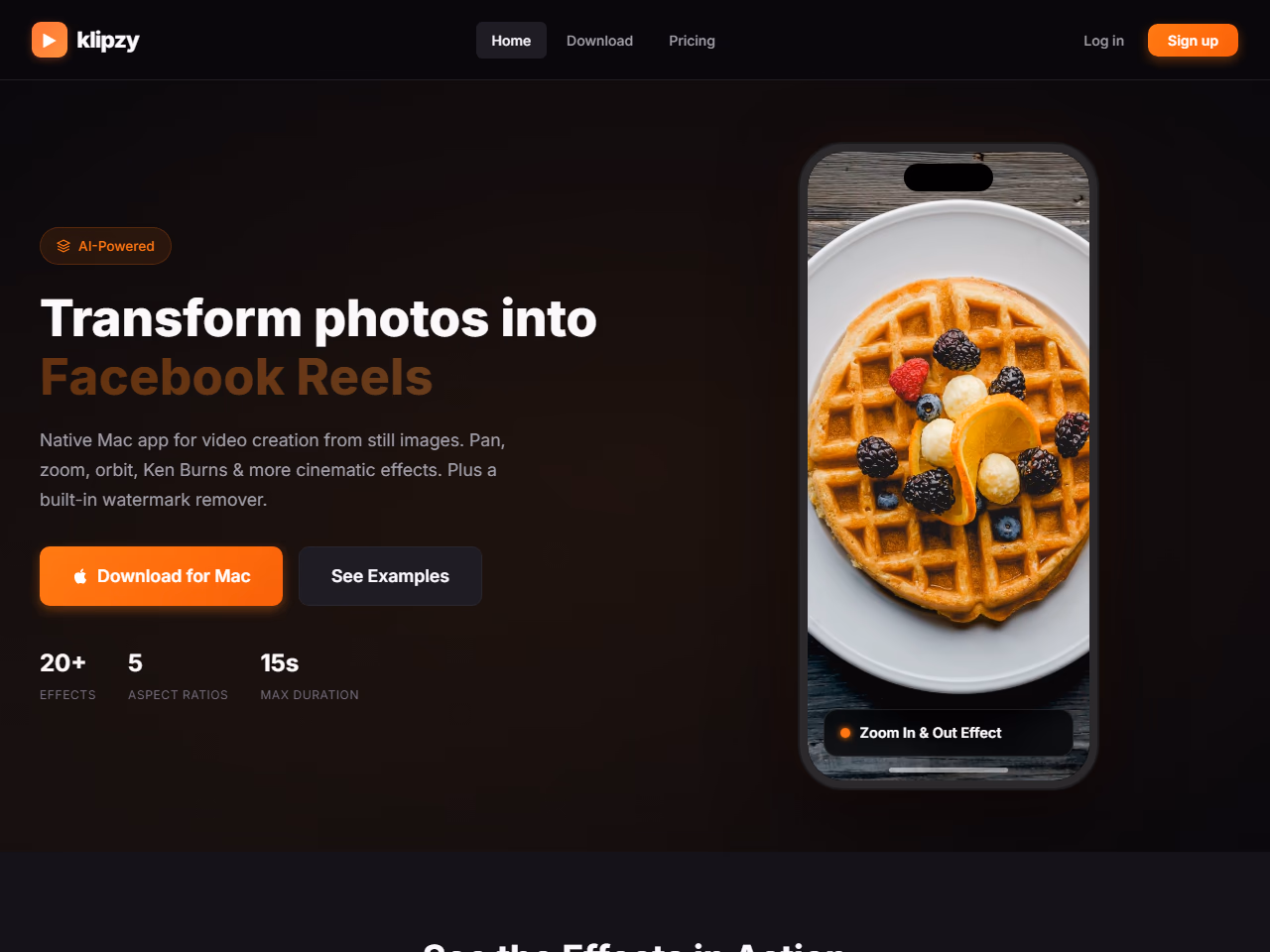1270x952 pixels.
Task: Click the klipzy brand name text
Action: pyautogui.click(x=108, y=40)
